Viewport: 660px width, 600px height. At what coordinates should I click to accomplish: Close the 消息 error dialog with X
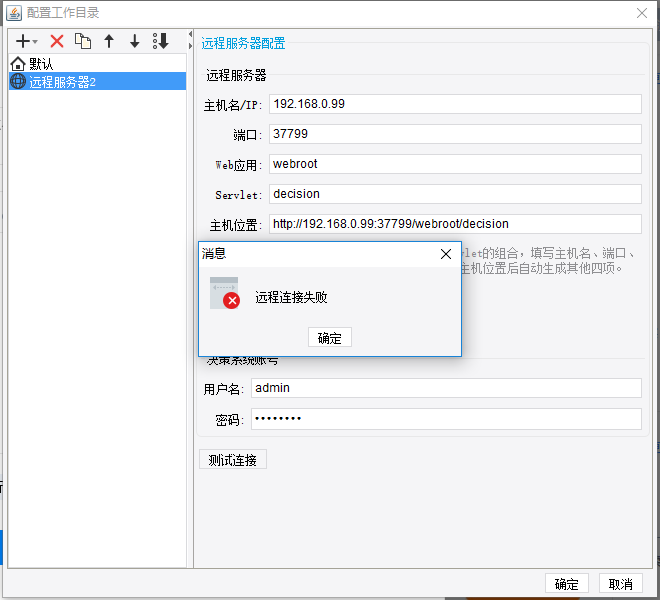pyautogui.click(x=446, y=254)
